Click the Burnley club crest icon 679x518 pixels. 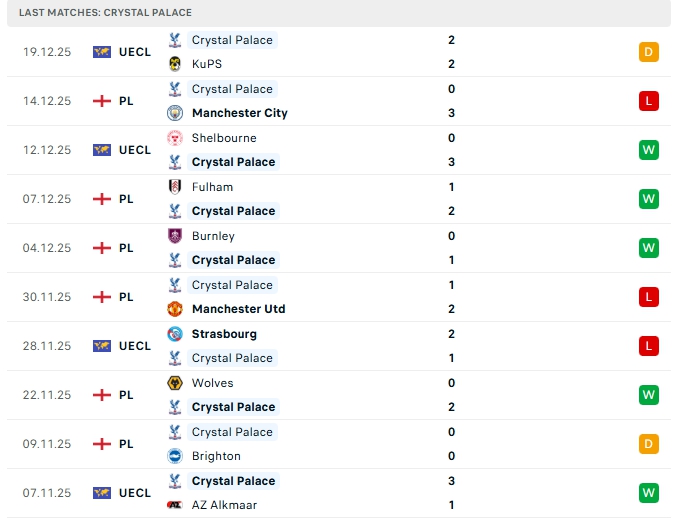[175, 236]
